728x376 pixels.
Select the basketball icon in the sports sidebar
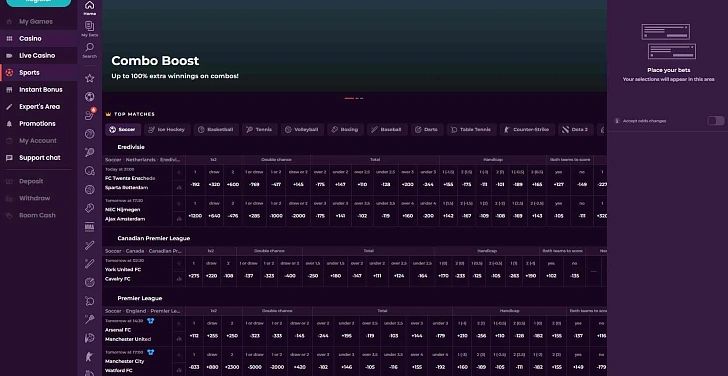90,134
